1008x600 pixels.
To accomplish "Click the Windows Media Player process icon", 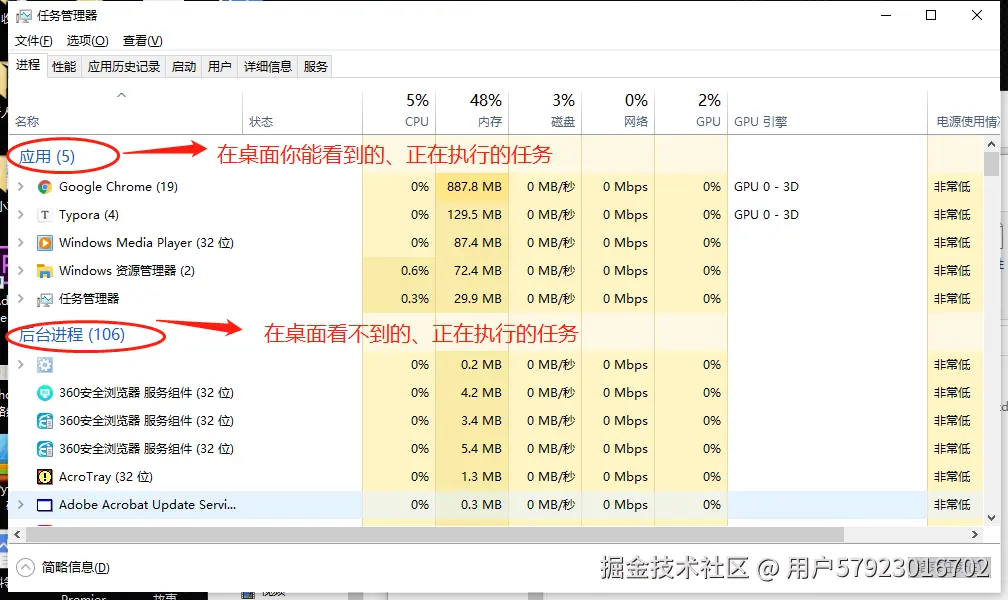I will [44, 243].
